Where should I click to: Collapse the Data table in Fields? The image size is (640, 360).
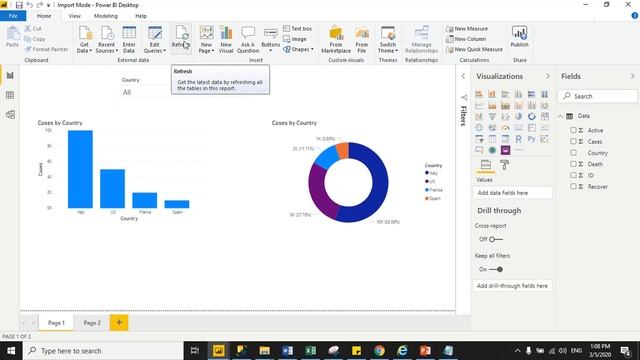(560, 116)
